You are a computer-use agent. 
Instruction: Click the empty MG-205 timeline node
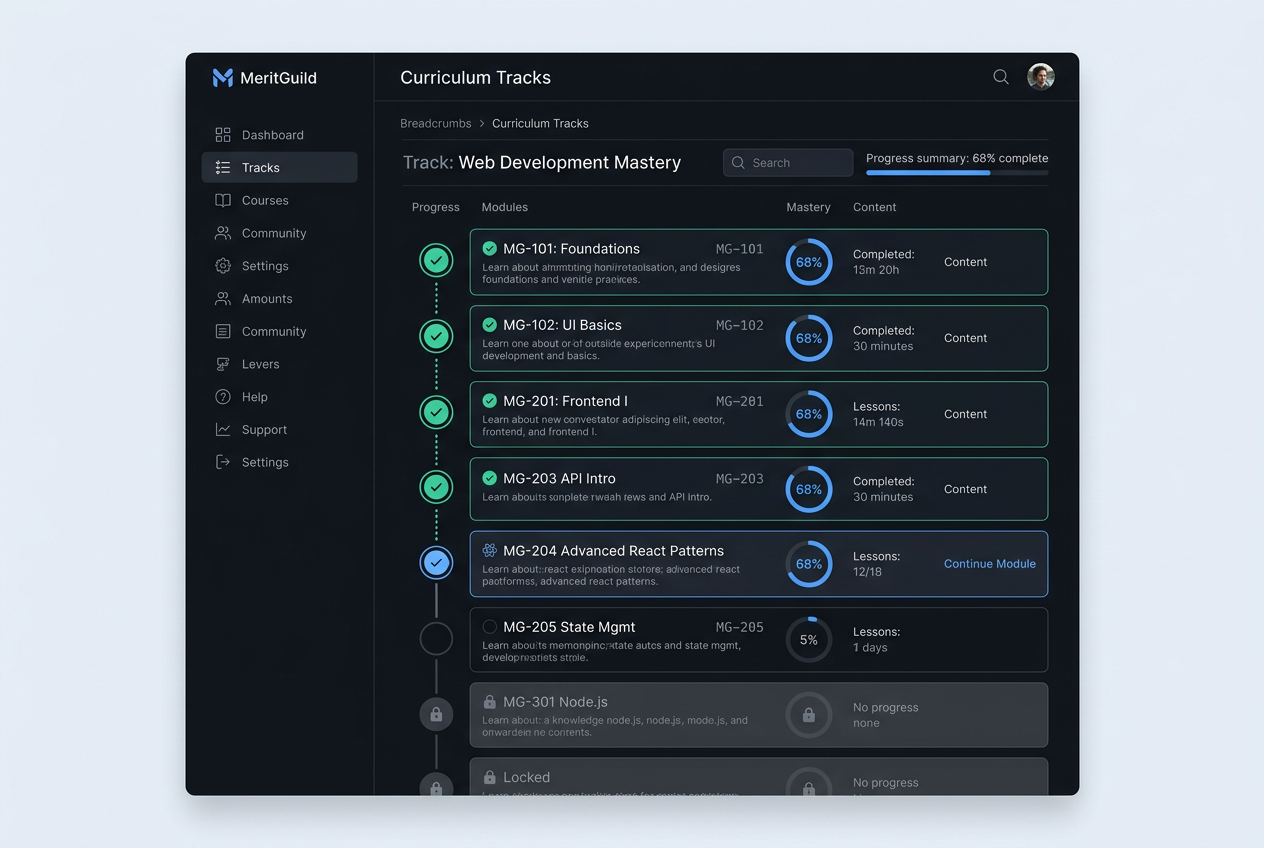(x=436, y=638)
